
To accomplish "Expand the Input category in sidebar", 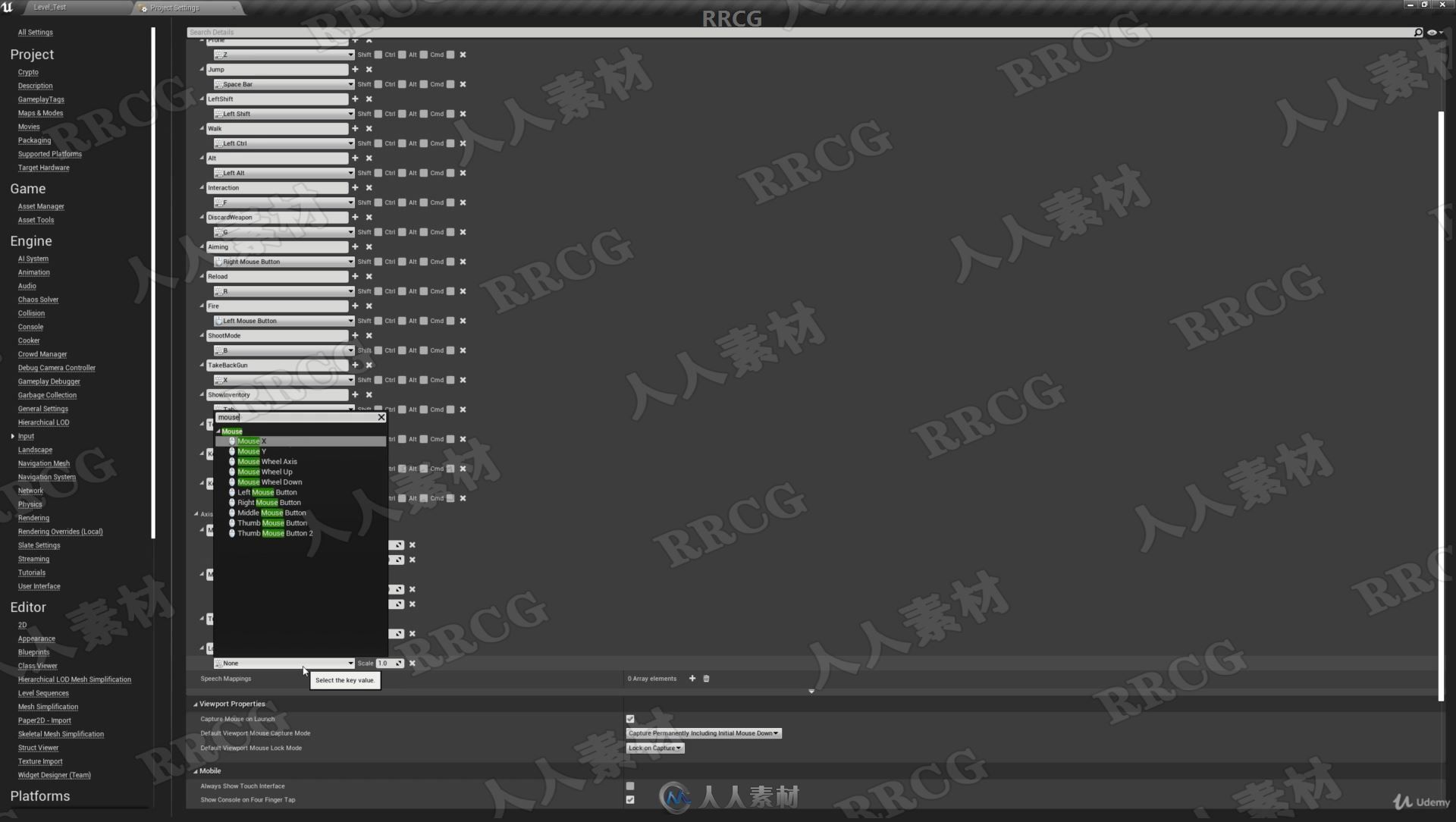I will [13, 436].
